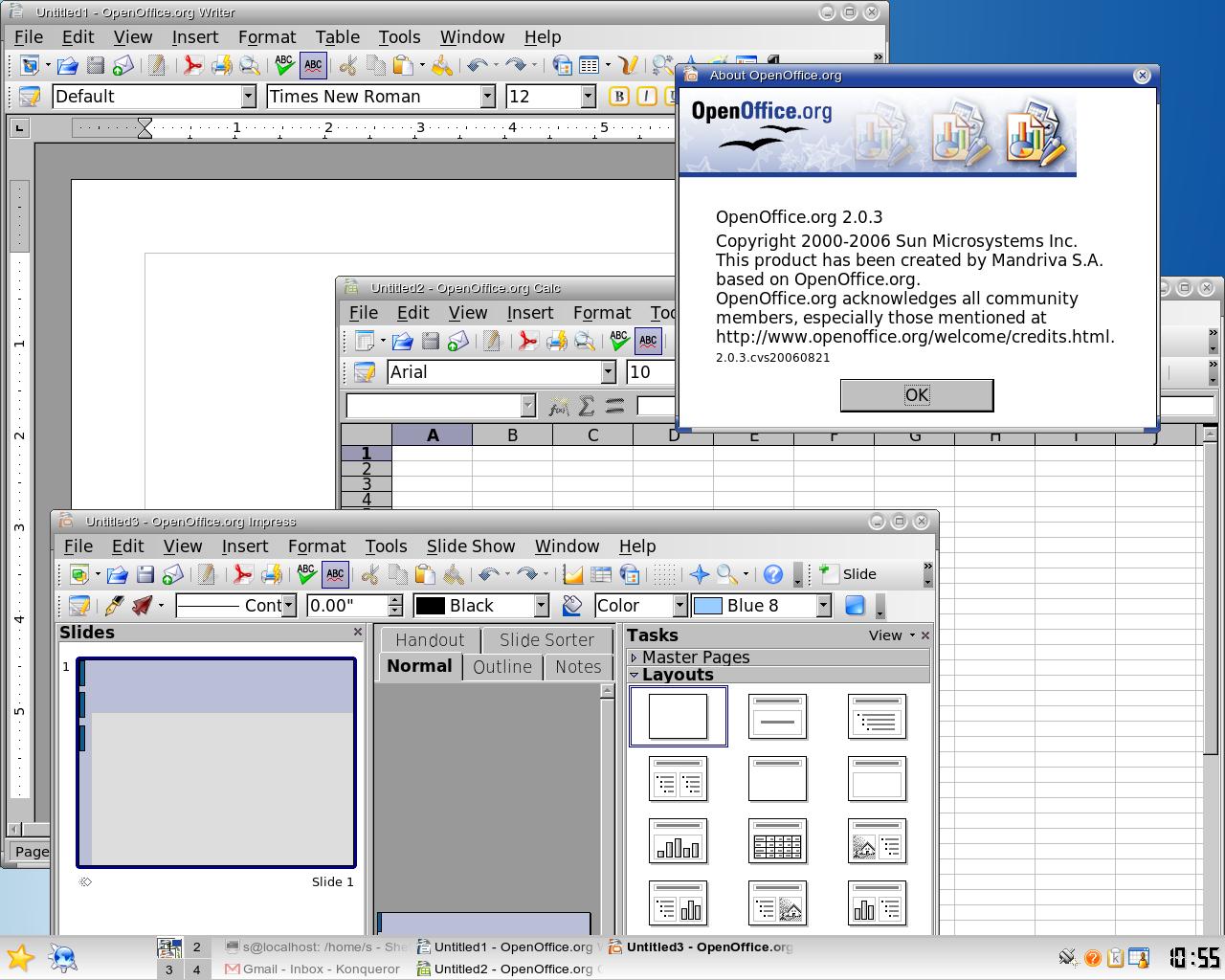Open paragraph style dropdown showing Default
Screen dimensions: 1225x980
(x=249, y=96)
